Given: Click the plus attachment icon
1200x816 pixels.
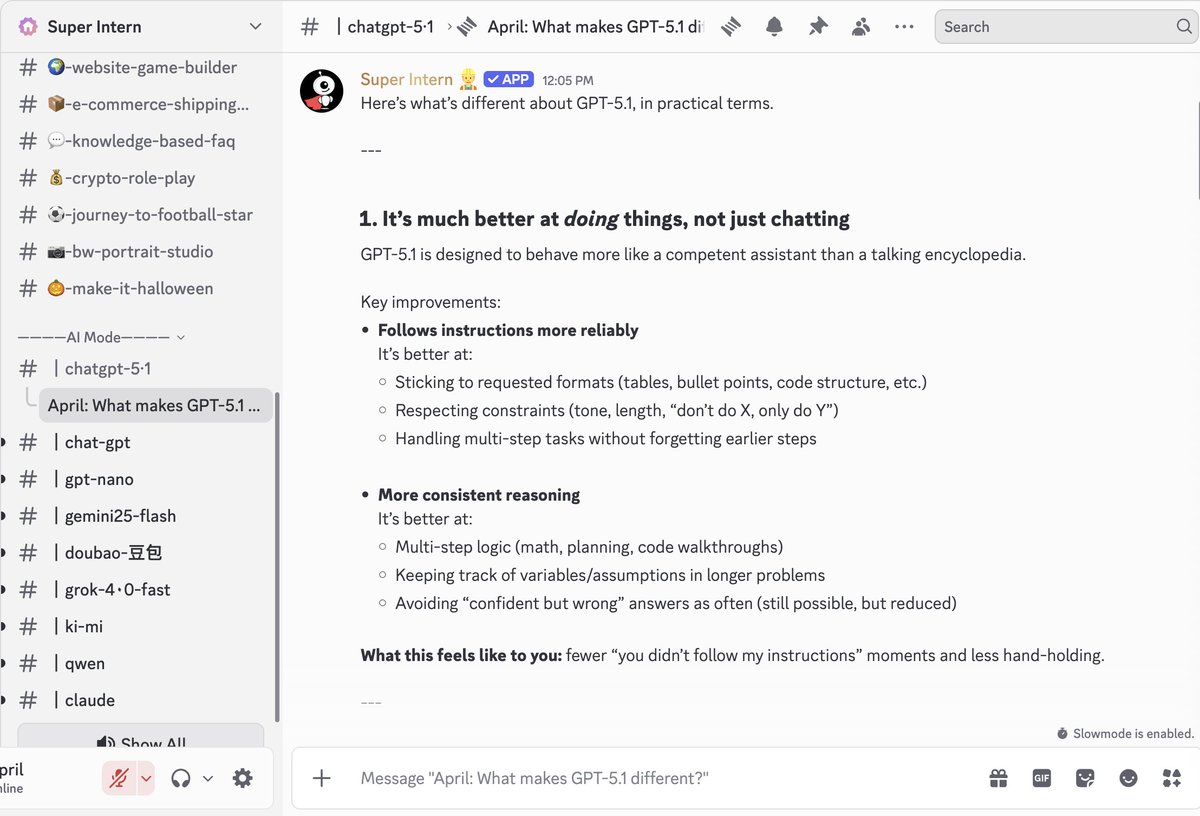Looking at the screenshot, I should click(x=320, y=777).
